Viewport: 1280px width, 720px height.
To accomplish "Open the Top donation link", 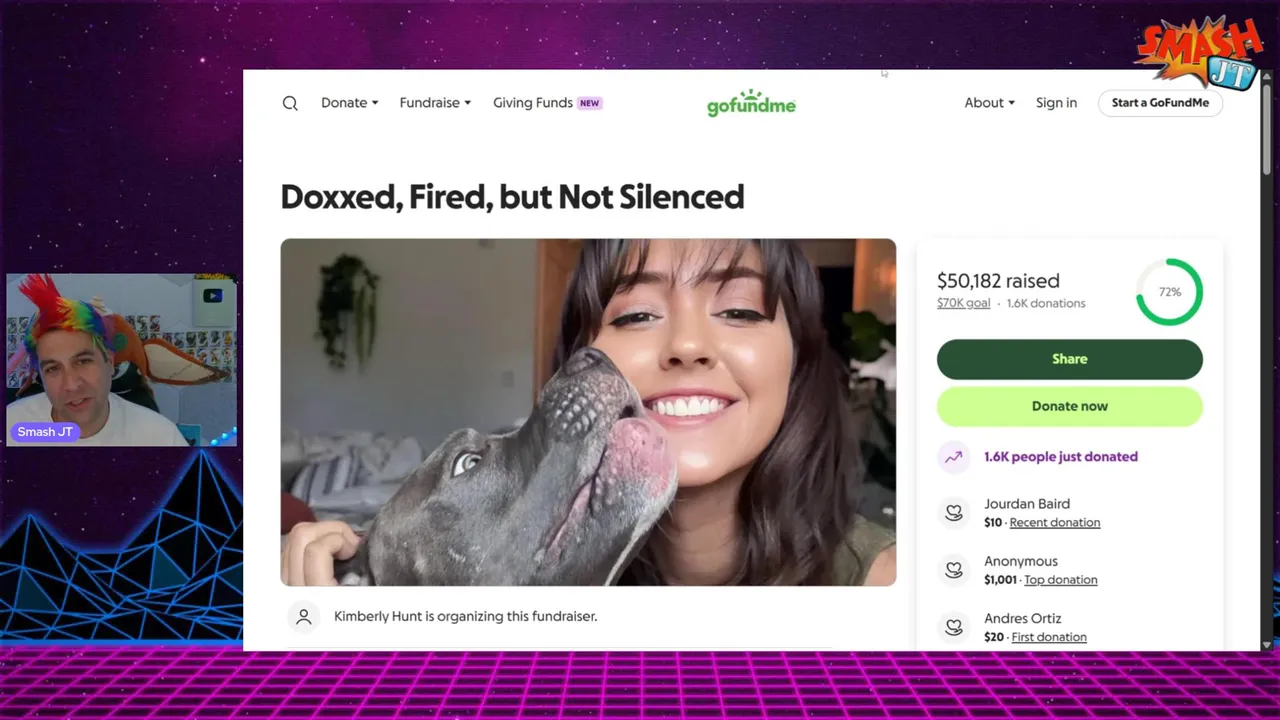I will [x=1060, y=580].
